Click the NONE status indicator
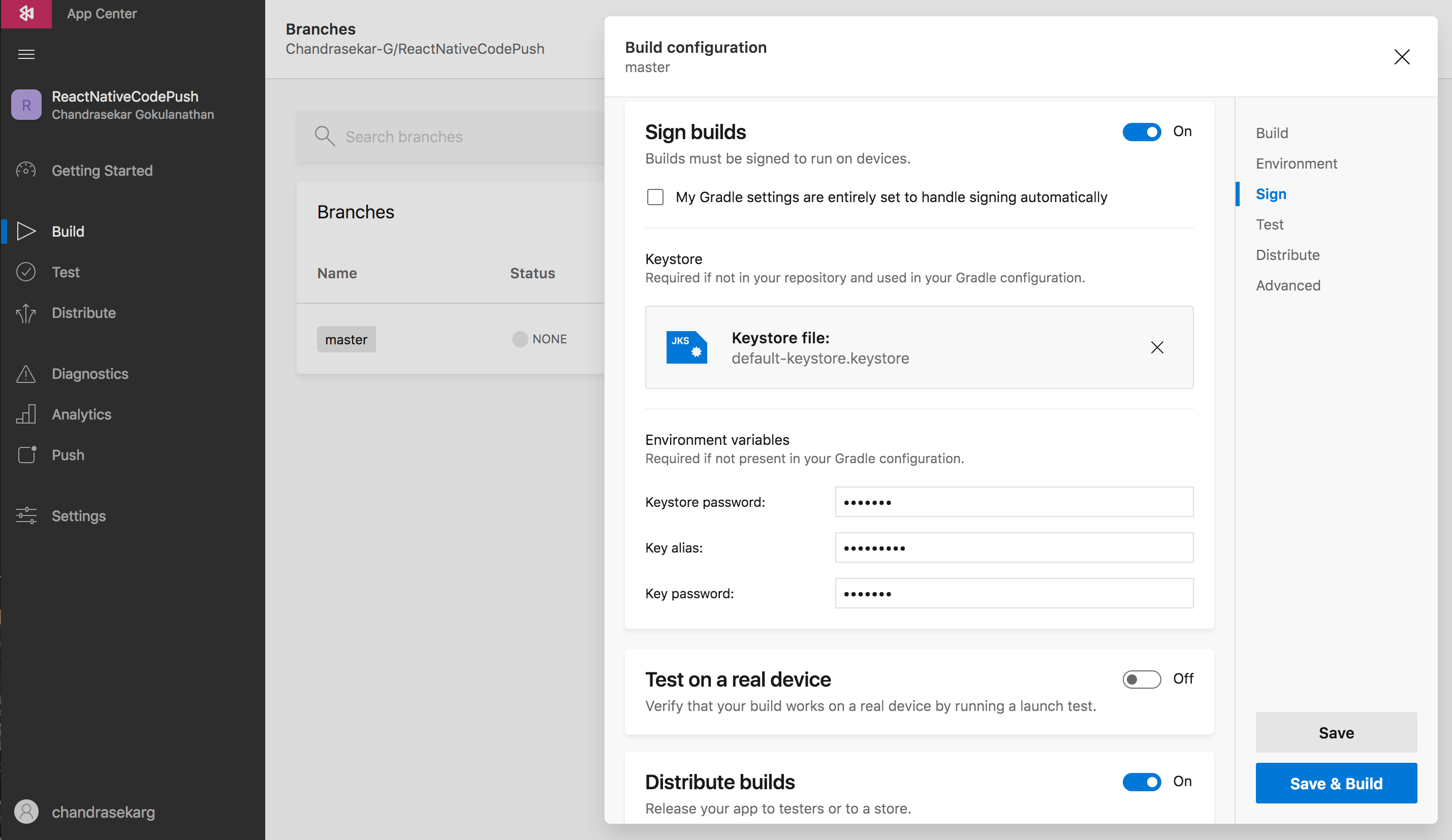The height and width of the screenshot is (840, 1452). click(540, 339)
